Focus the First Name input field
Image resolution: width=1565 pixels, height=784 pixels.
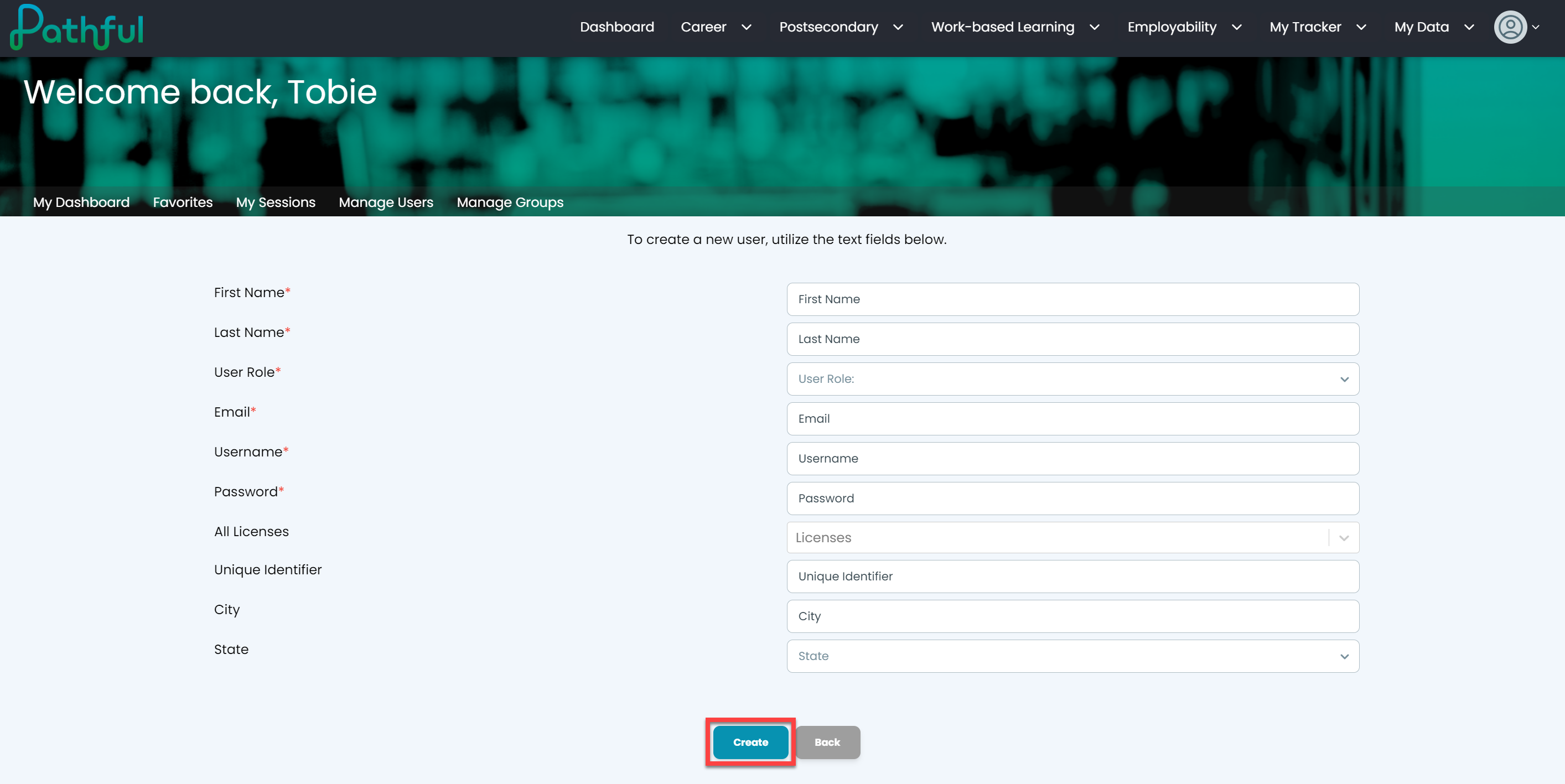[1073, 299]
